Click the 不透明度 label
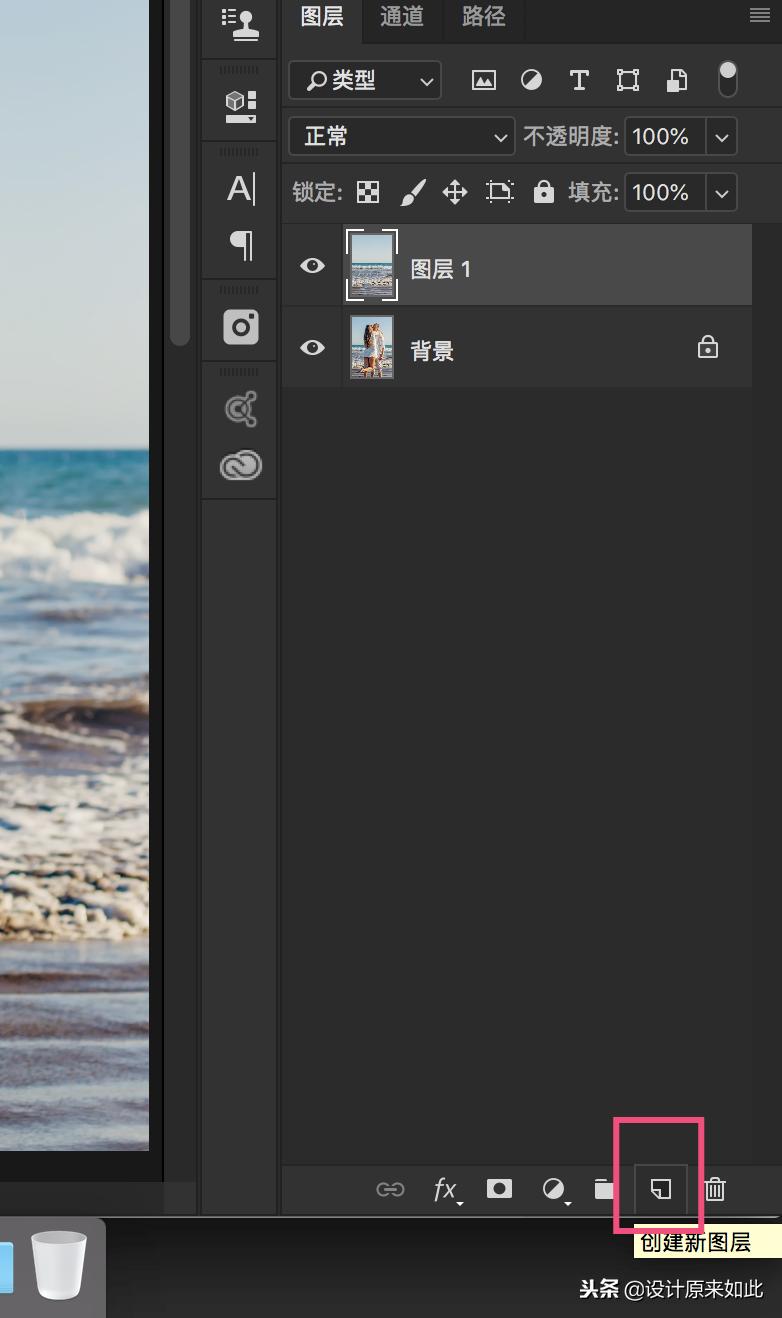The width and height of the screenshot is (782, 1318). (571, 137)
